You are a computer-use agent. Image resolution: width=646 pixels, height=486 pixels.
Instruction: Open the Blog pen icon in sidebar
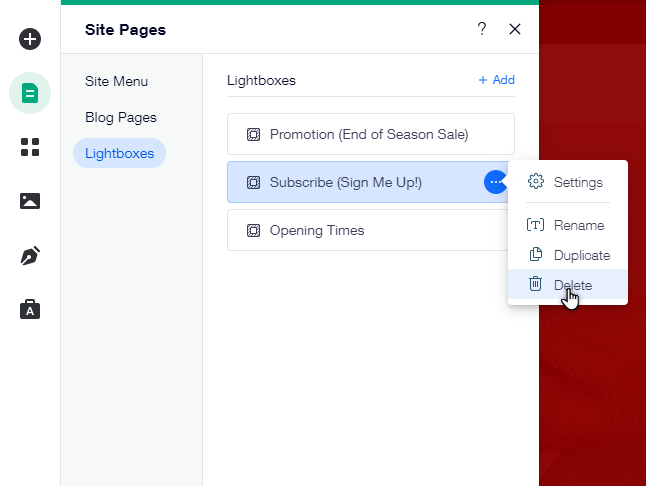tap(30, 255)
